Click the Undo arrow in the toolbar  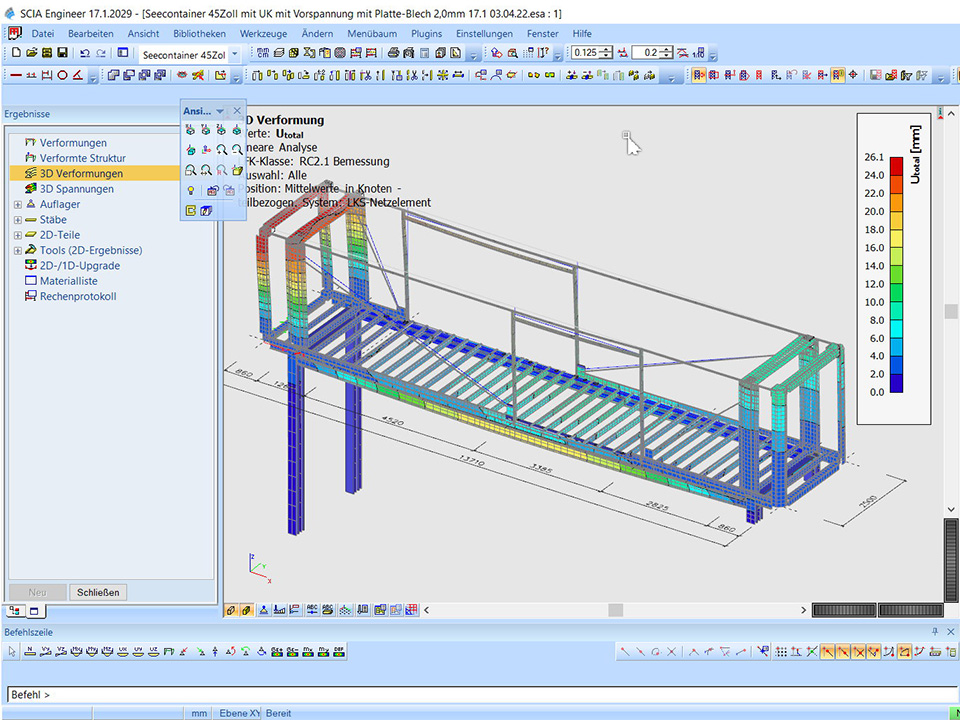(x=84, y=53)
